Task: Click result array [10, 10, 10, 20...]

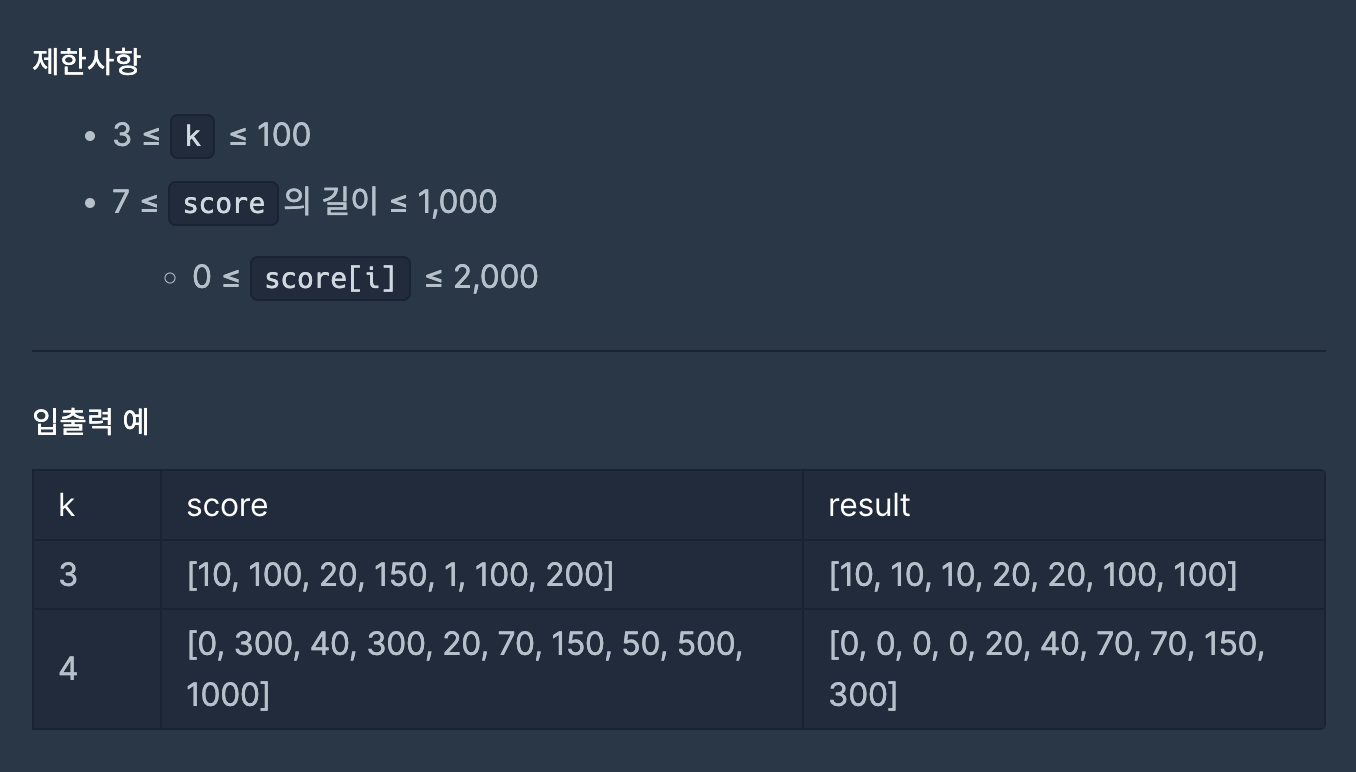Action: pyautogui.click(x=1033, y=575)
